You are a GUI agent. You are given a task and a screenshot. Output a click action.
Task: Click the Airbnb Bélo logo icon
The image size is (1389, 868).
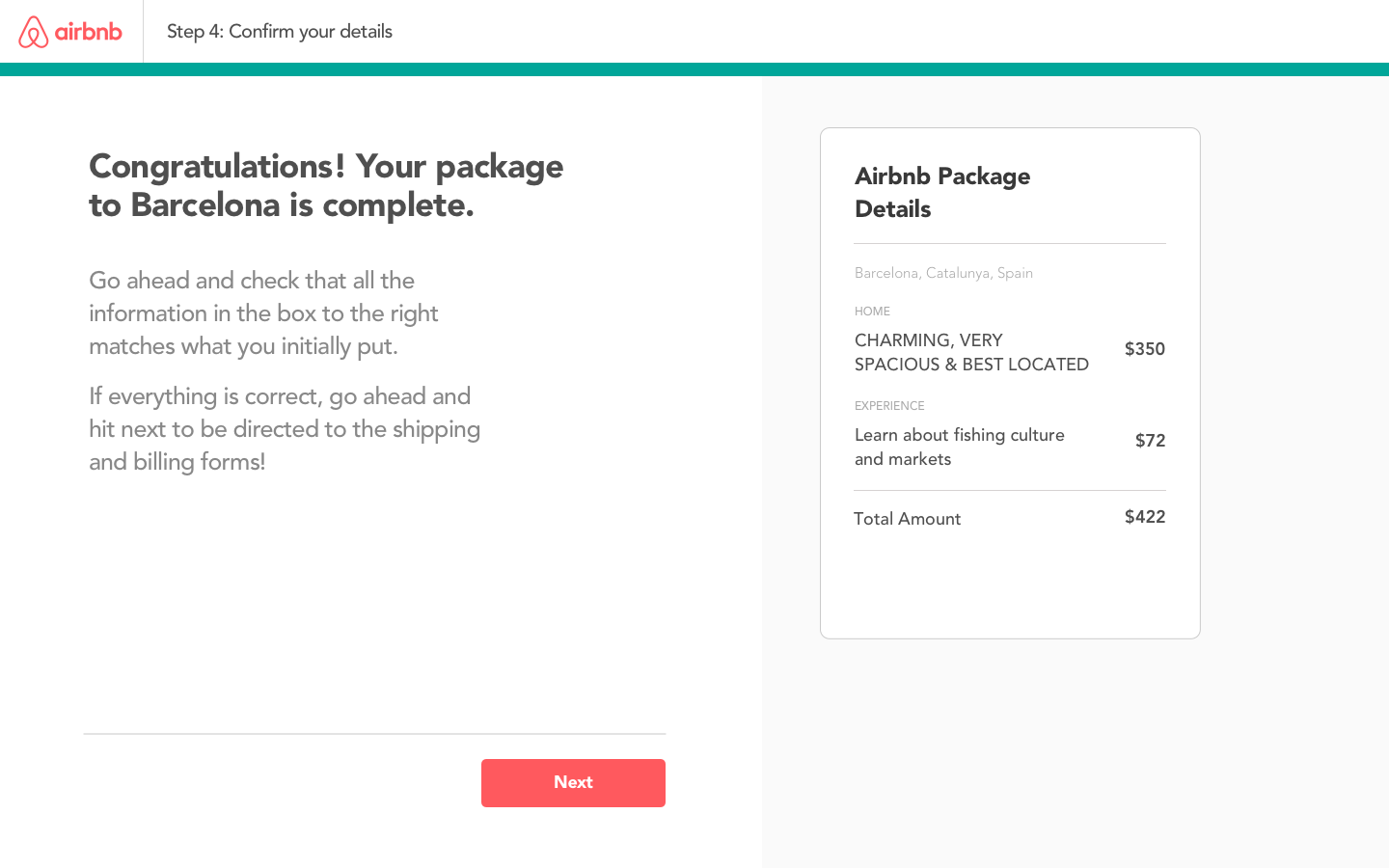[x=34, y=32]
